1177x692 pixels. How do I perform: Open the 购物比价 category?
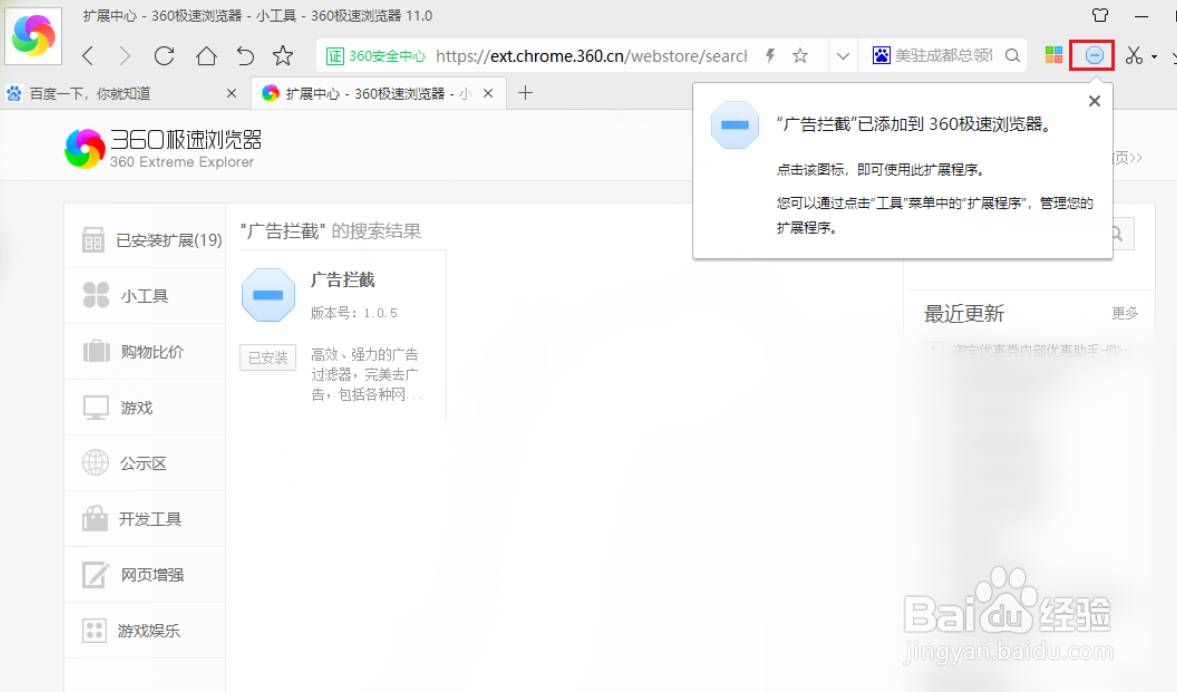click(x=145, y=351)
